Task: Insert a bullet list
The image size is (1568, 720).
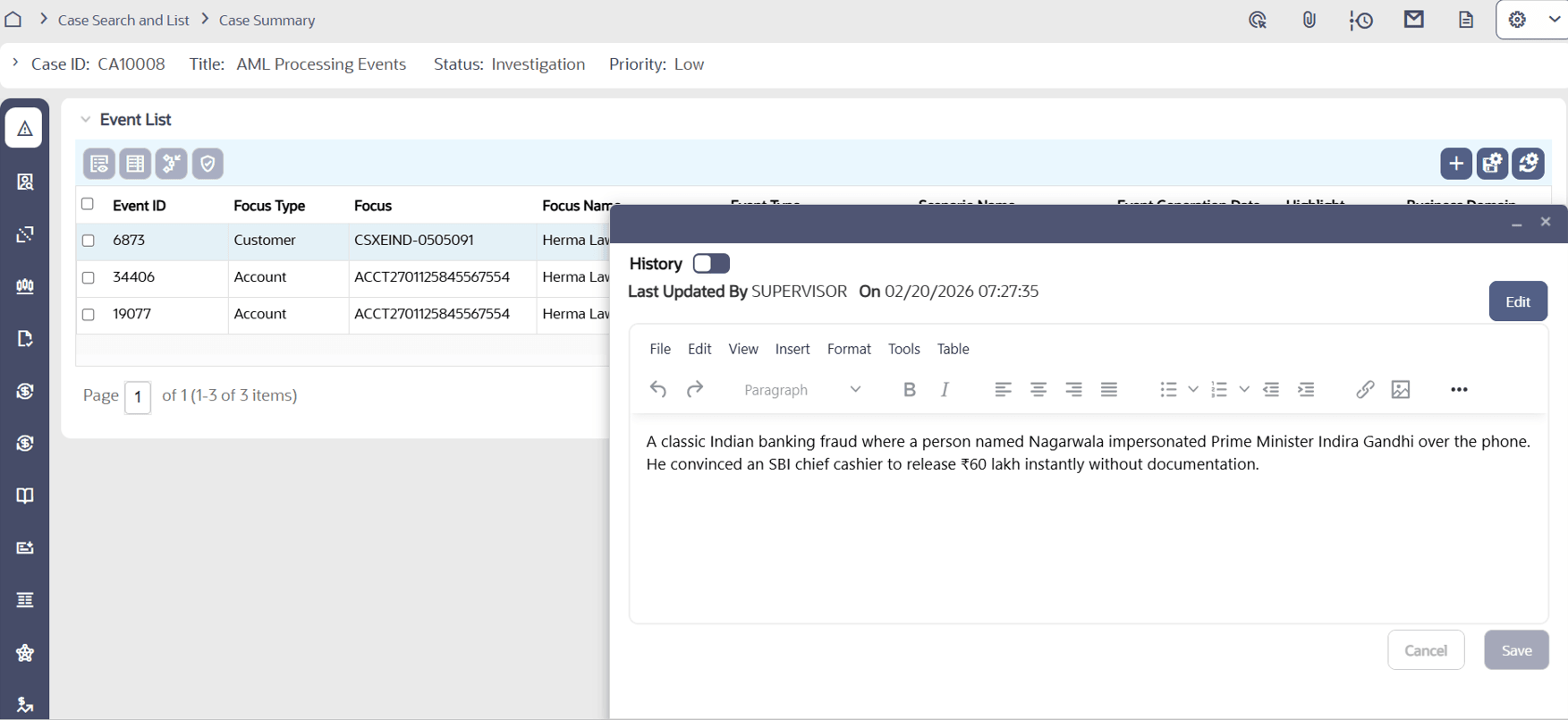Action: [1168, 389]
